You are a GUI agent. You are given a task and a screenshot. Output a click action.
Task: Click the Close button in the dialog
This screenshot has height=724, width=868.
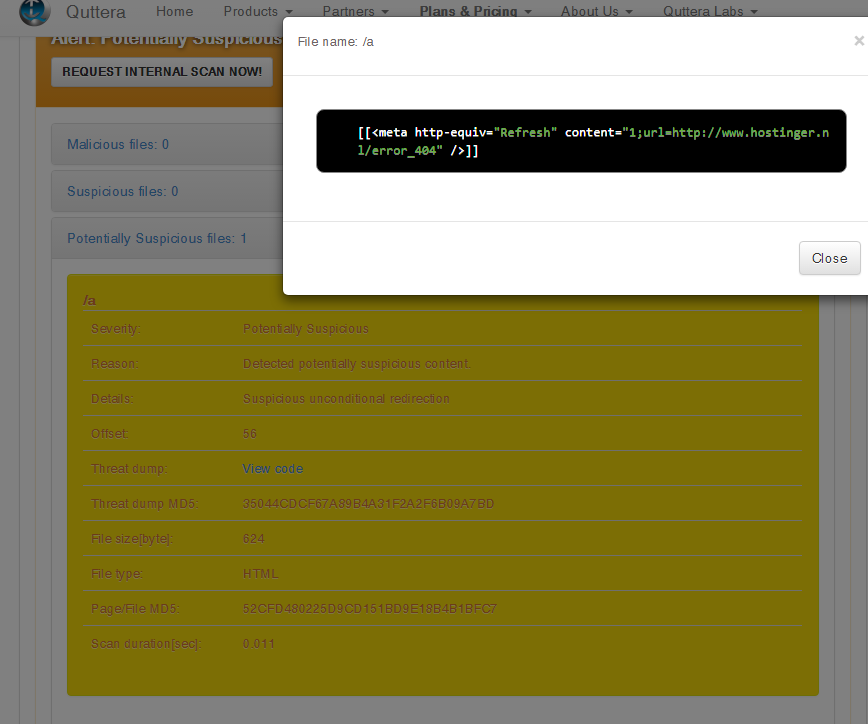(x=829, y=258)
